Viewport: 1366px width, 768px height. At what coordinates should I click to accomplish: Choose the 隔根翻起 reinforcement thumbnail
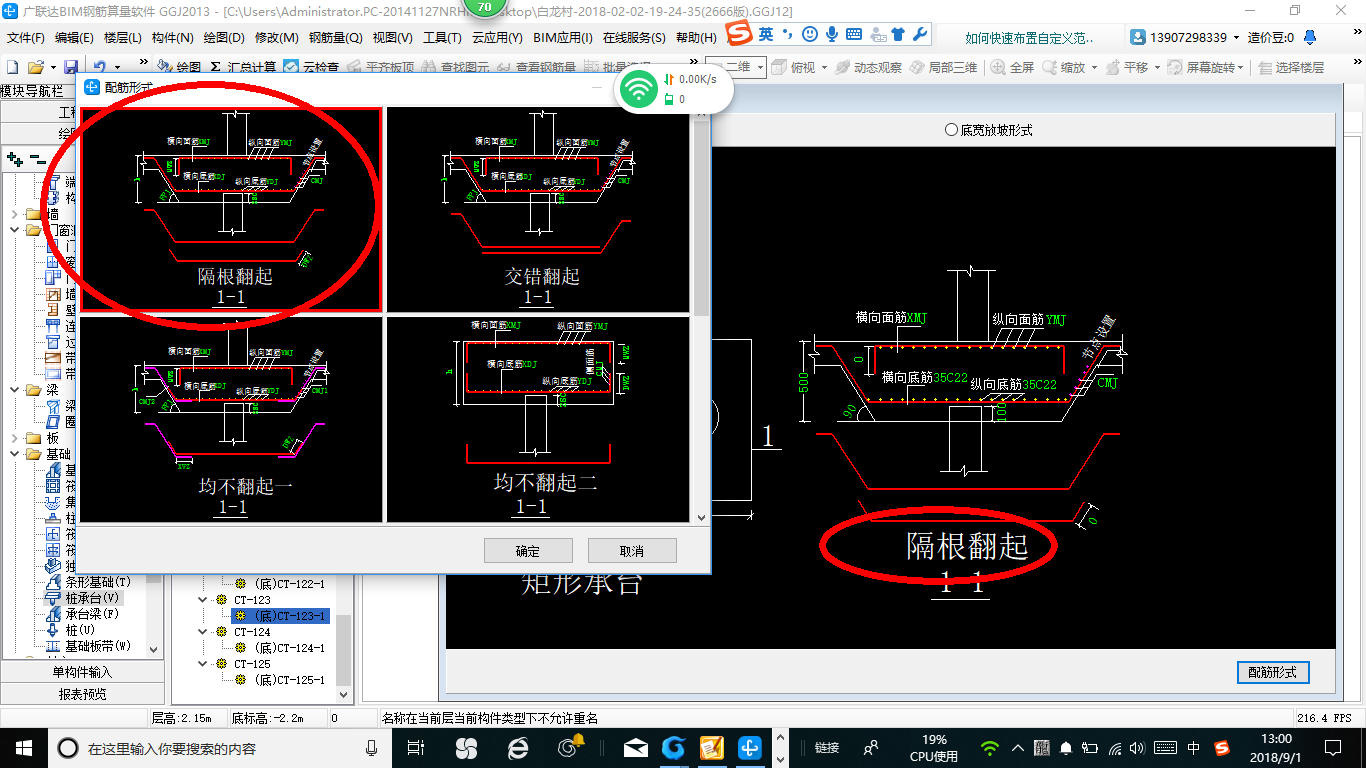pos(231,209)
